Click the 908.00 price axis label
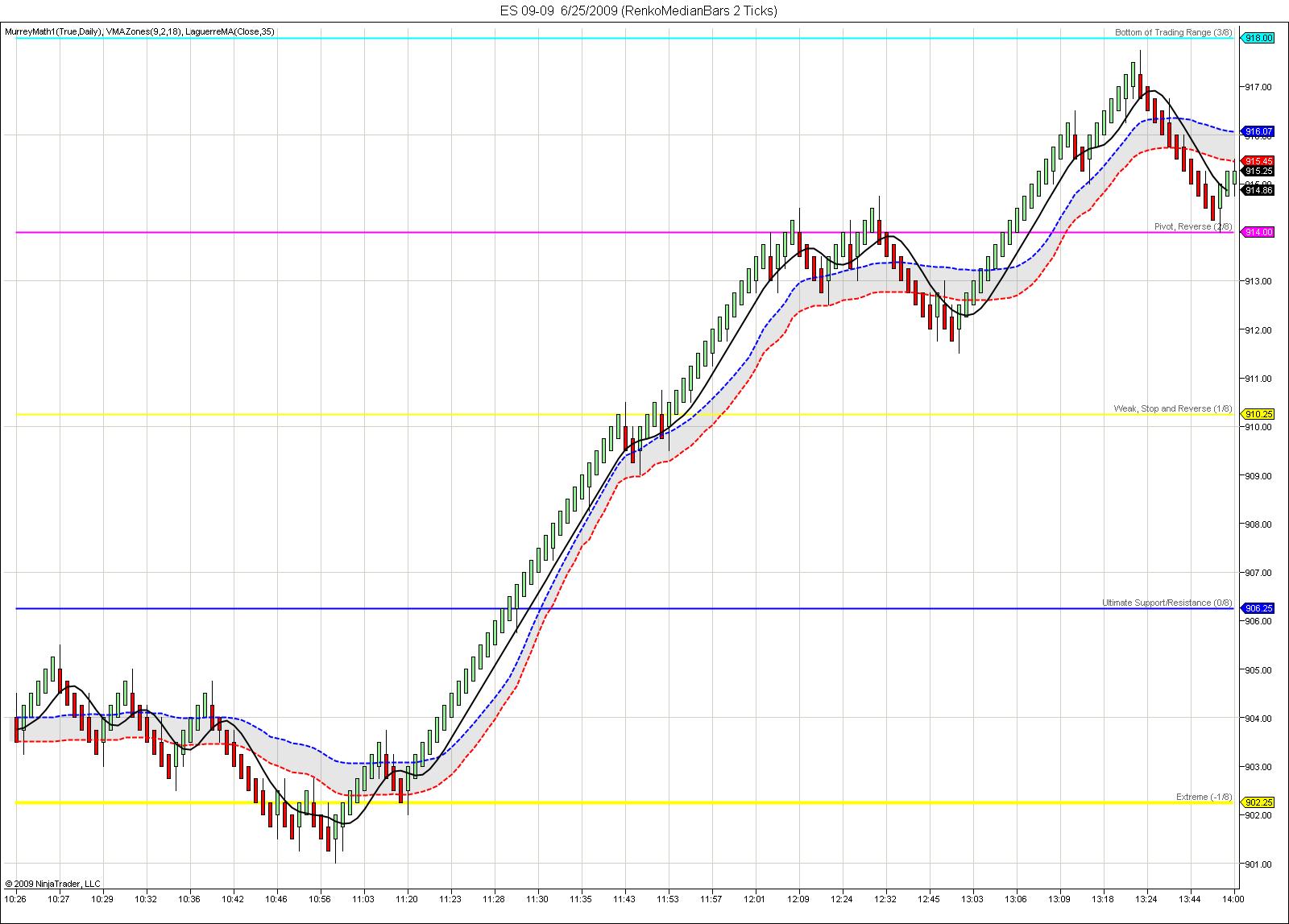Image resolution: width=1289 pixels, height=924 pixels. (1258, 524)
